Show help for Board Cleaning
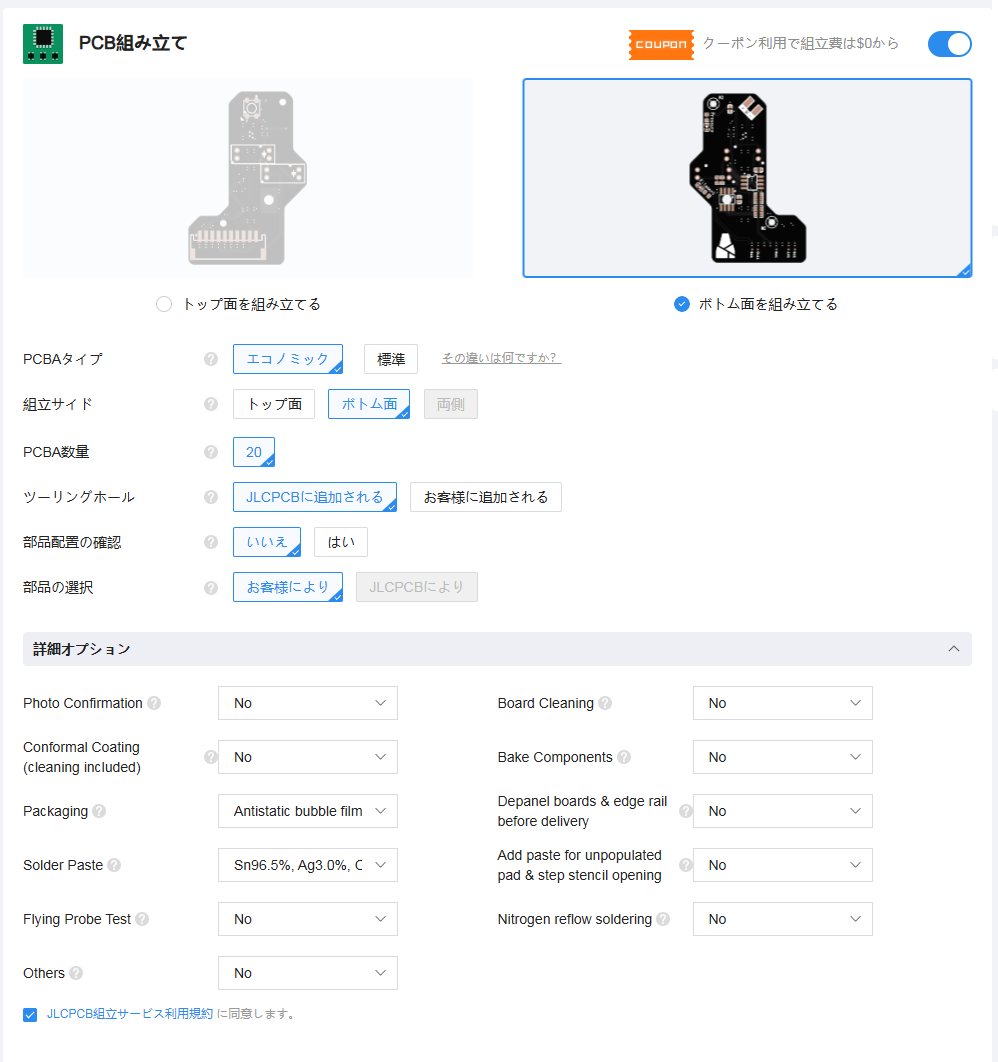The image size is (998, 1062). (605, 703)
